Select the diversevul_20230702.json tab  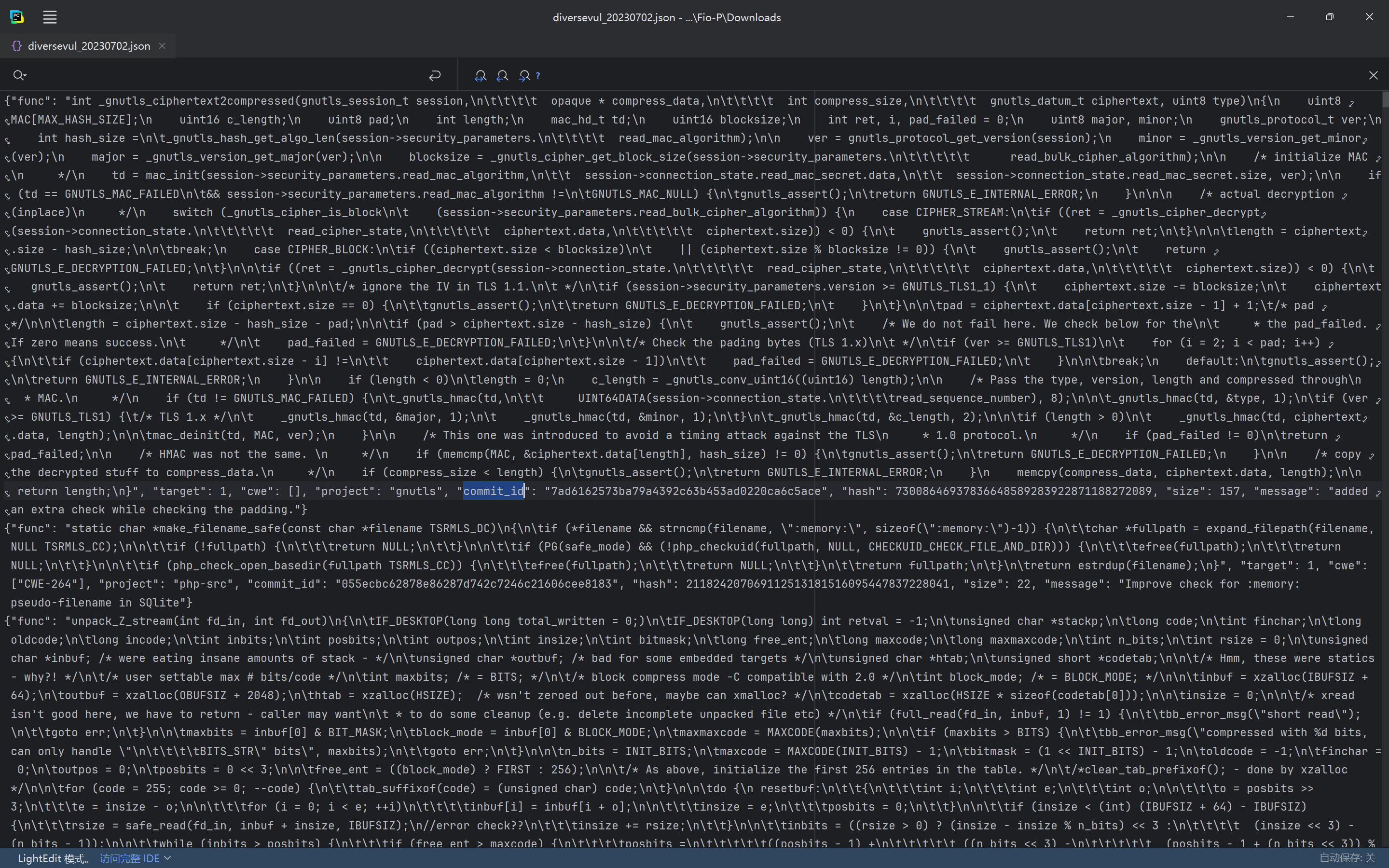[x=89, y=46]
